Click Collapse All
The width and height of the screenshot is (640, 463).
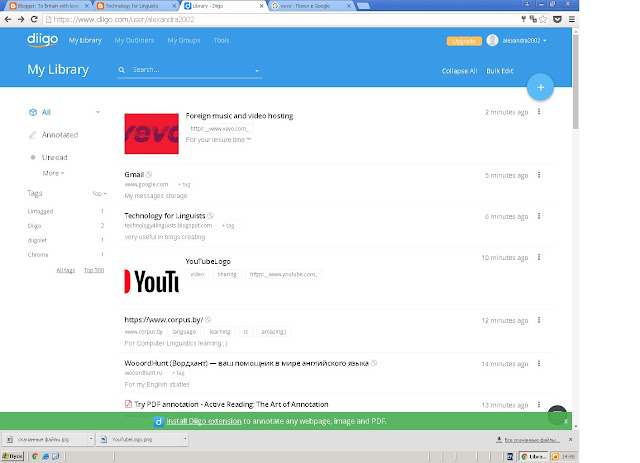[x=459, y=71]
